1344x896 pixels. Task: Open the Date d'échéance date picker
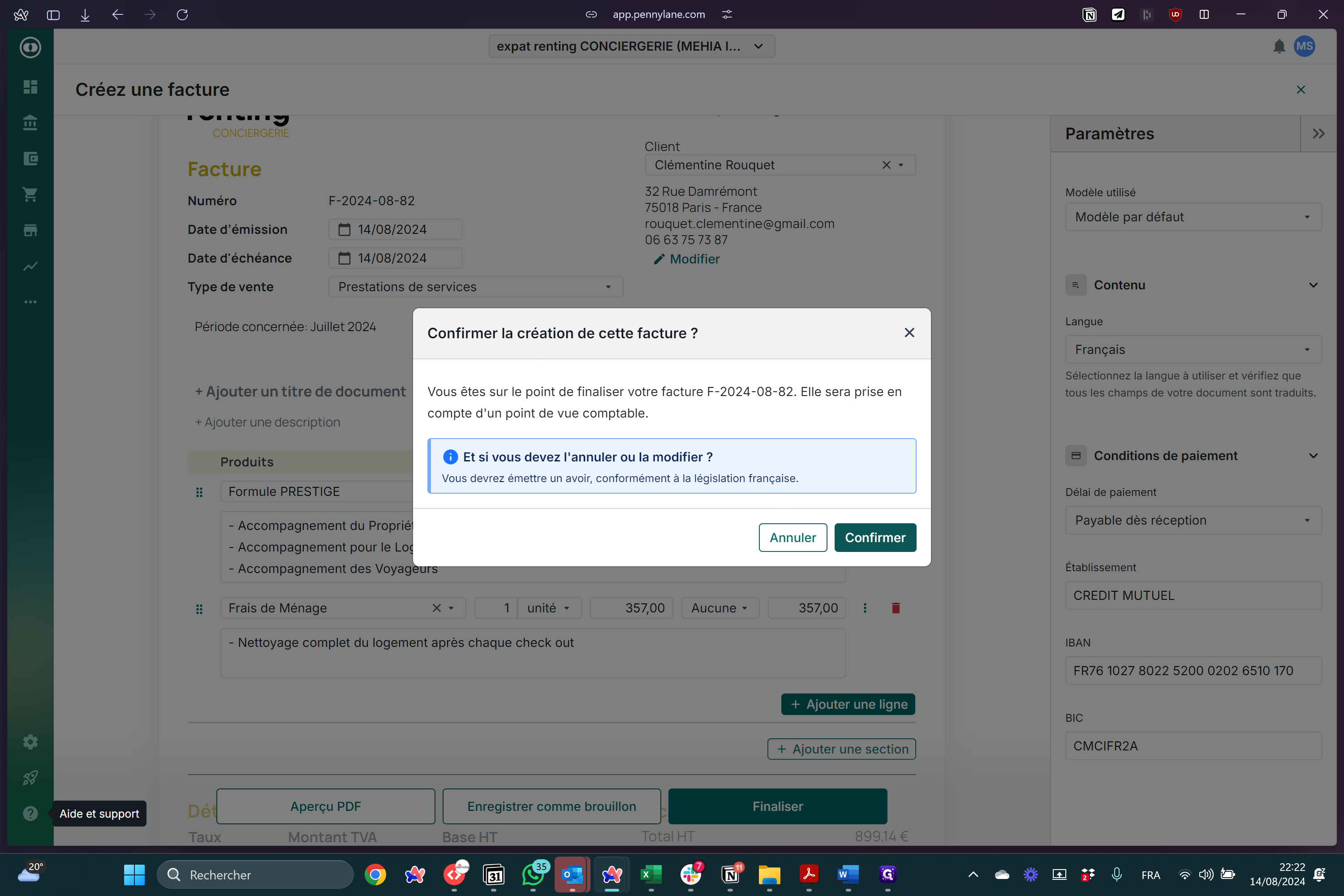pos(396,258)
